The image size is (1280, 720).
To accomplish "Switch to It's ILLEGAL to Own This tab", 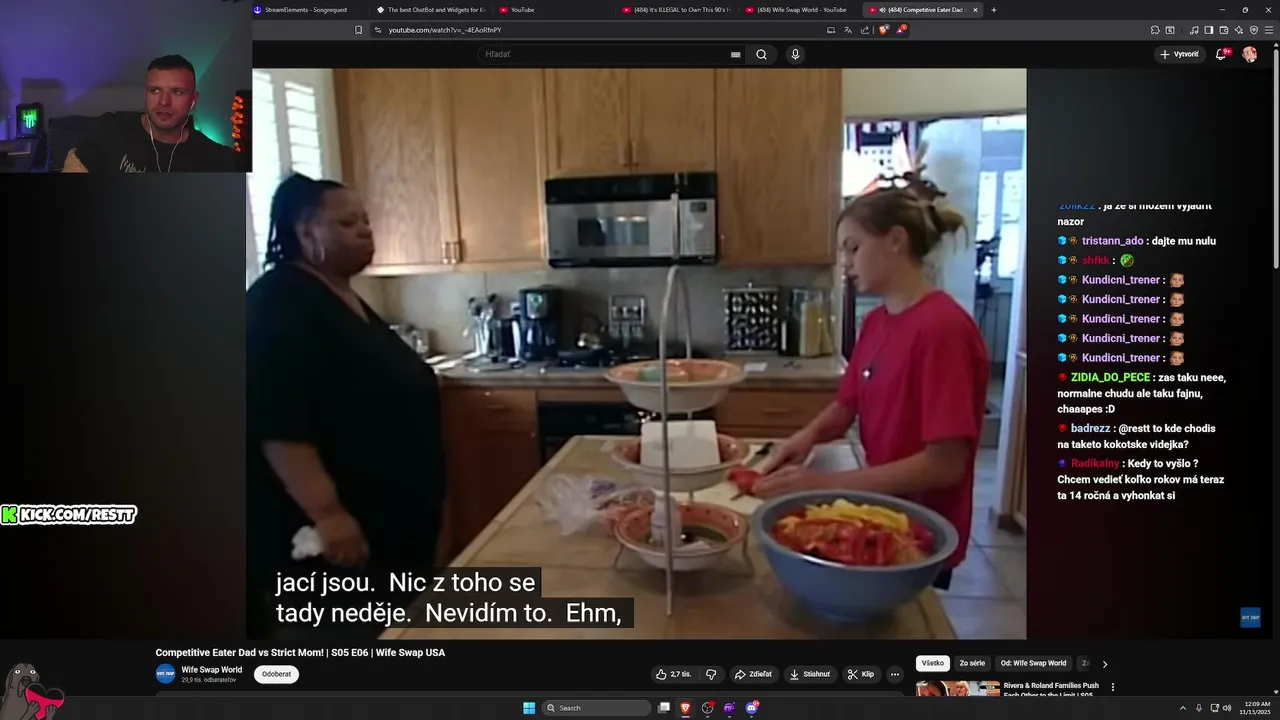I will click(678, 9).
